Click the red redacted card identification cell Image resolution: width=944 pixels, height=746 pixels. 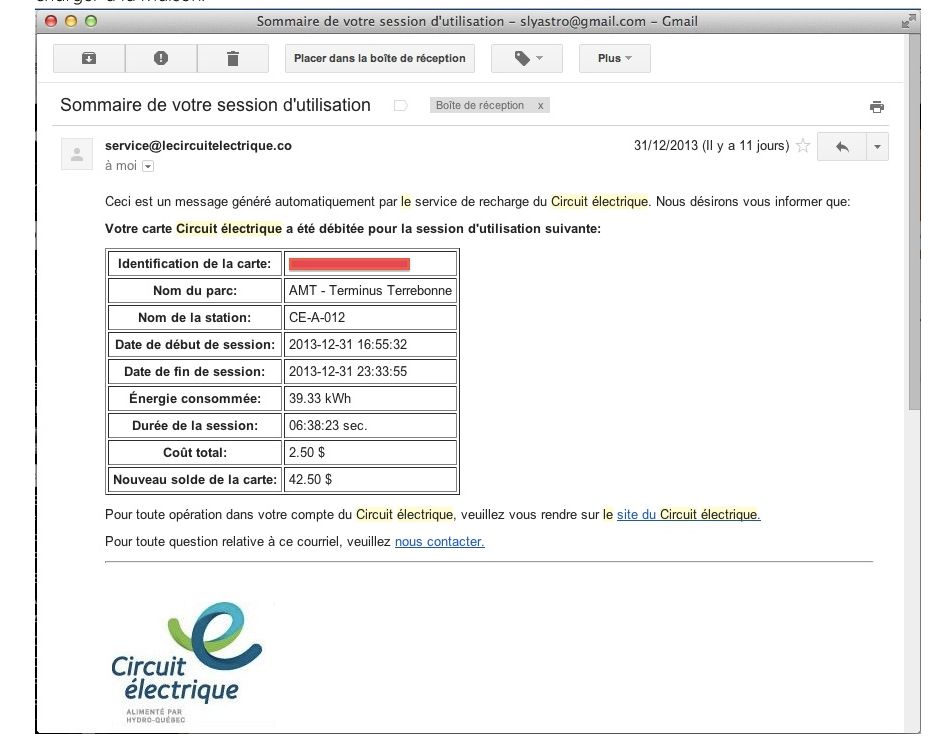(370, 264)
